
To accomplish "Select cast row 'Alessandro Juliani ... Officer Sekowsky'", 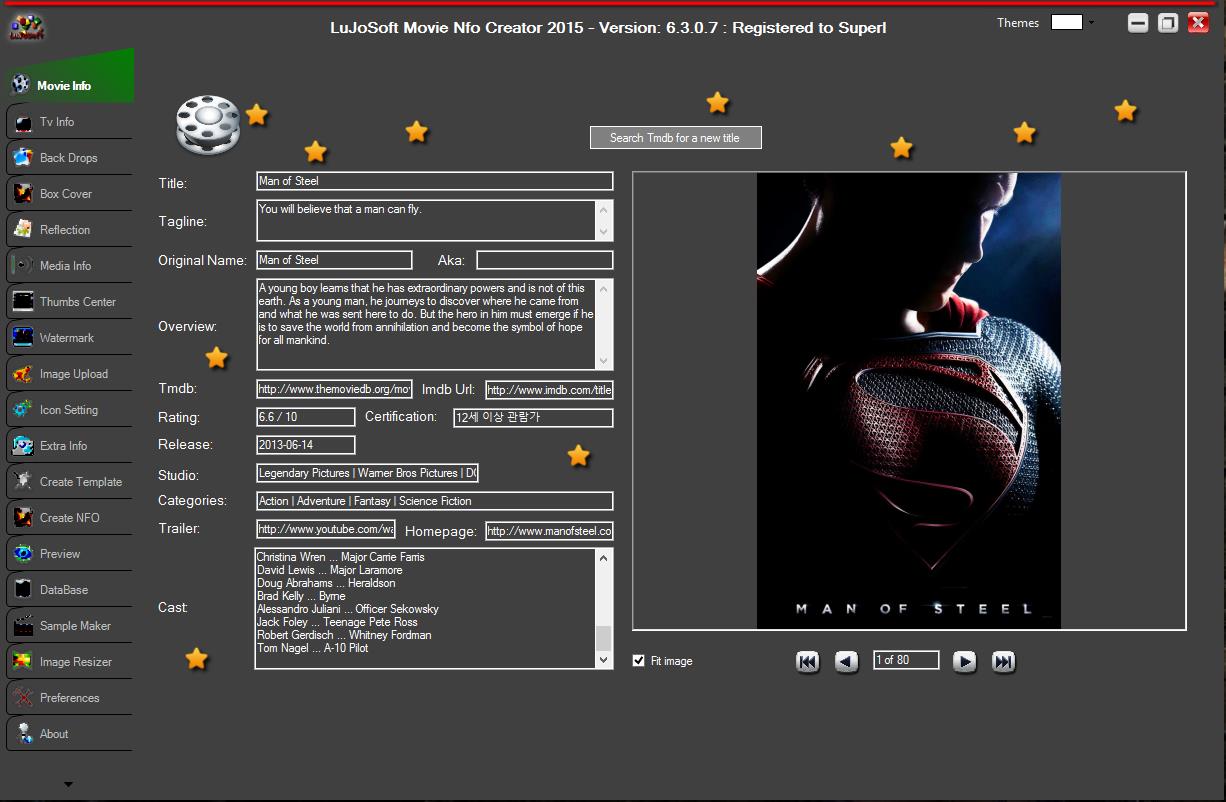I will (x=347, y=609).
